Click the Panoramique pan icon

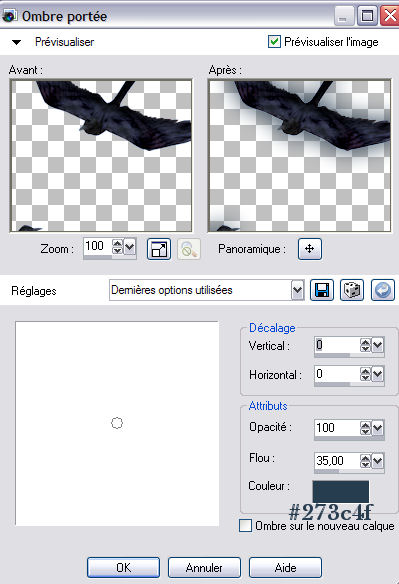point(310,249)
